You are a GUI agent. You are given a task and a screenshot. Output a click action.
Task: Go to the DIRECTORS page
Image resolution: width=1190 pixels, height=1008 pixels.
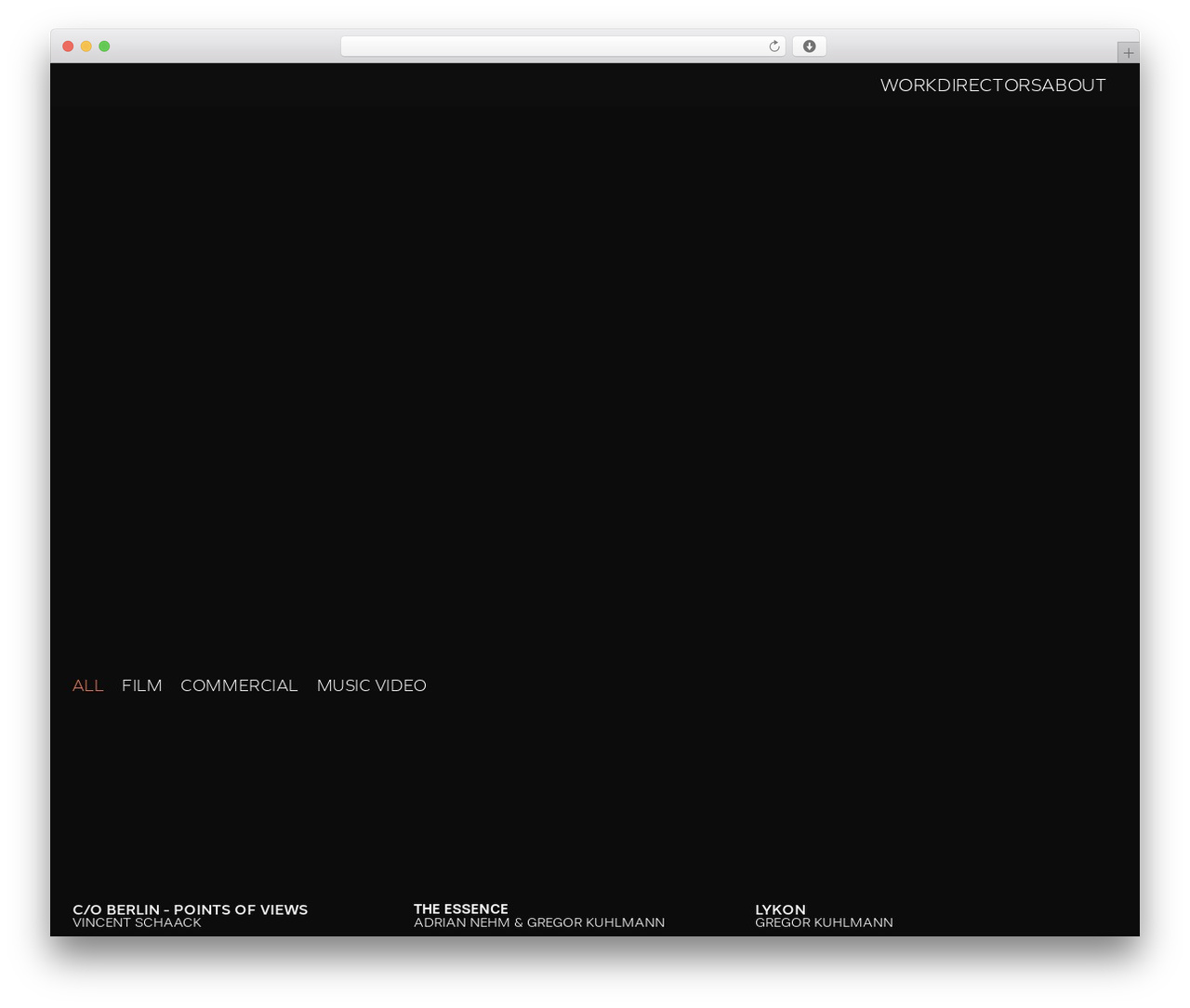989,86
